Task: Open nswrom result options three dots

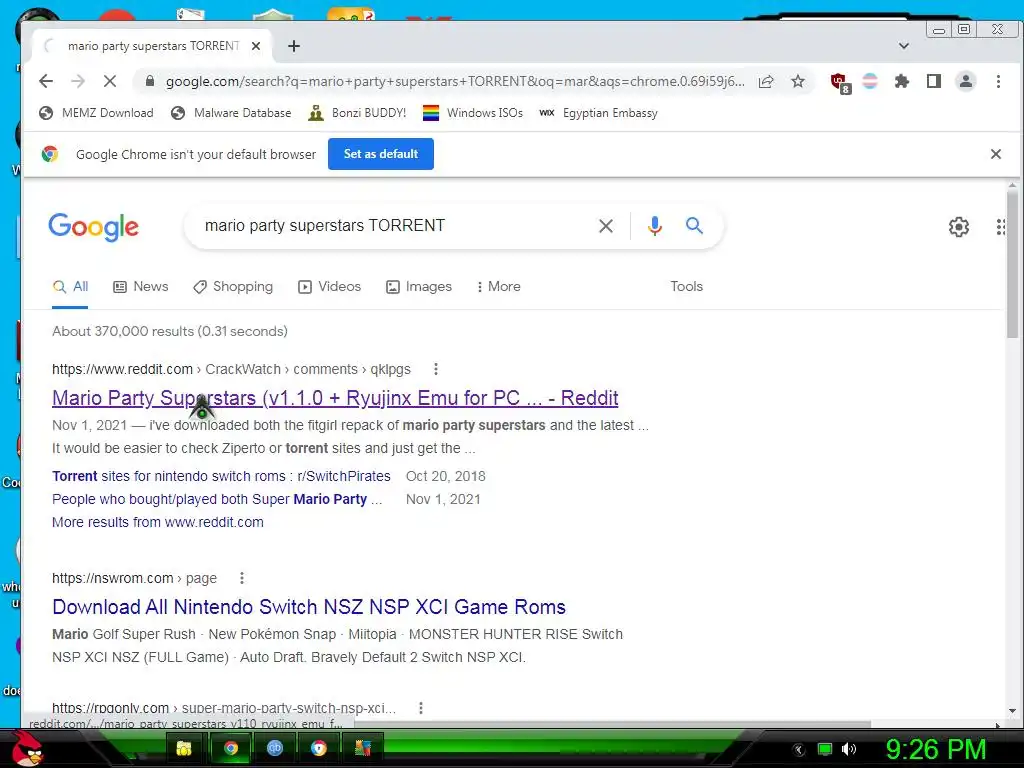Action: [x=242, y=578]
